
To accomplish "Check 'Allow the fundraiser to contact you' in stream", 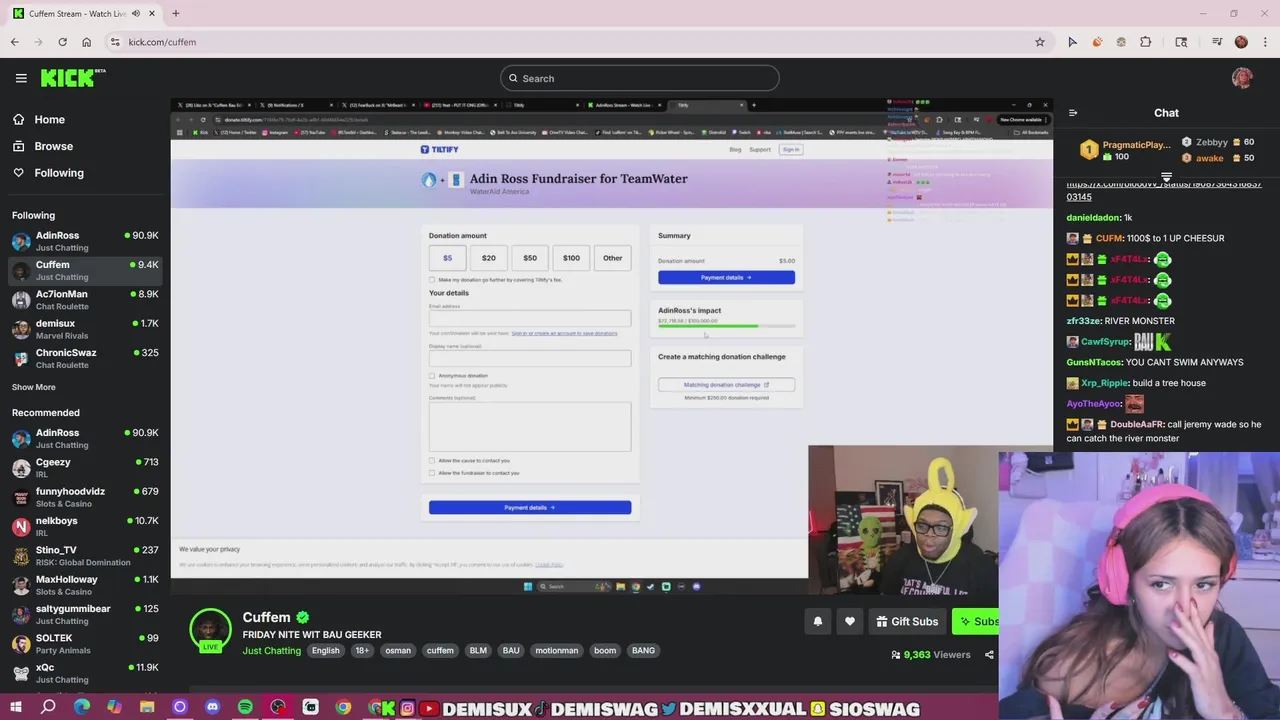I will 432,473.
